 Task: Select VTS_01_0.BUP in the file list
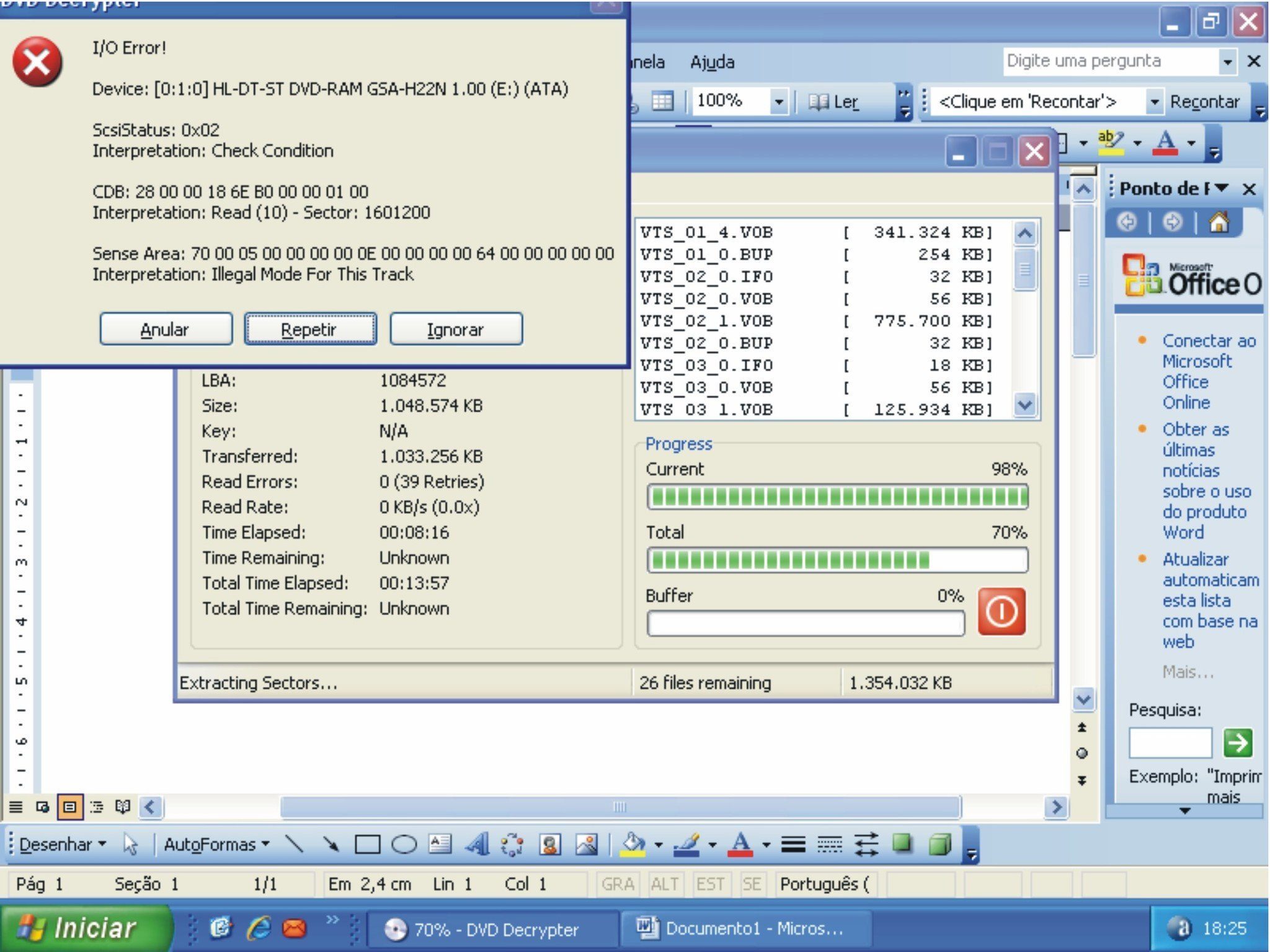pos(817,255)
